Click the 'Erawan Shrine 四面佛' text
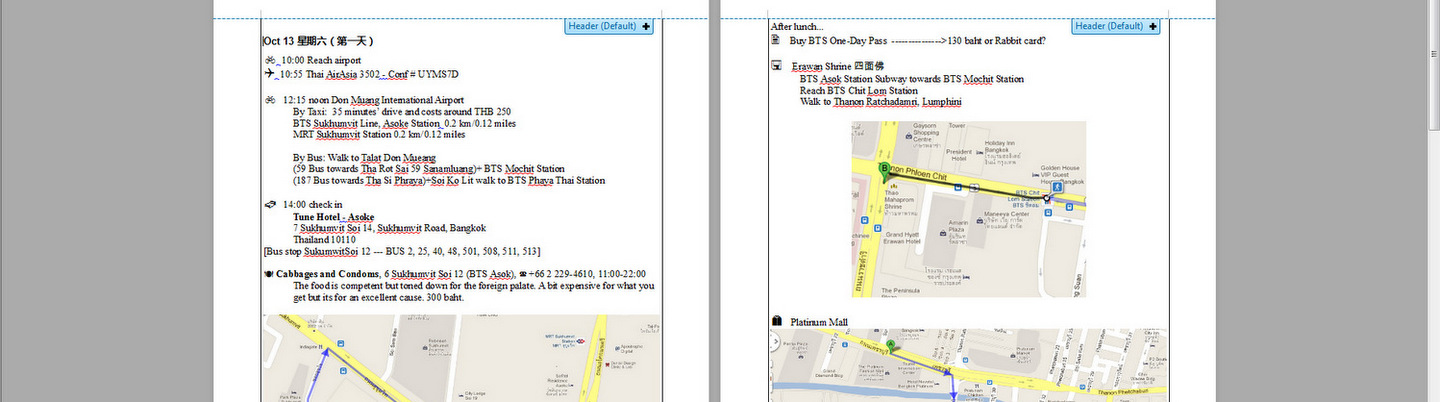 click(x=838, y=66)
